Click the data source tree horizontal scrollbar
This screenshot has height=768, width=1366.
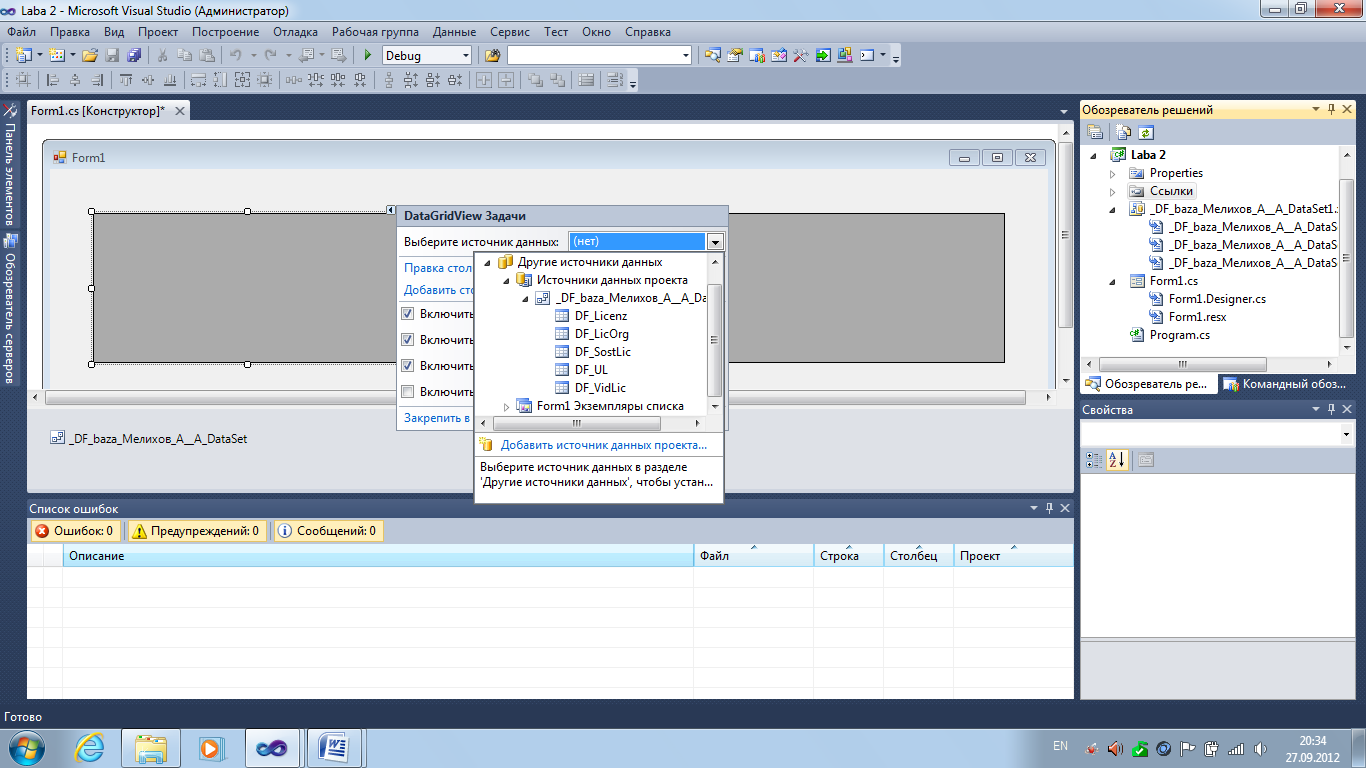[x=575, y=424]
